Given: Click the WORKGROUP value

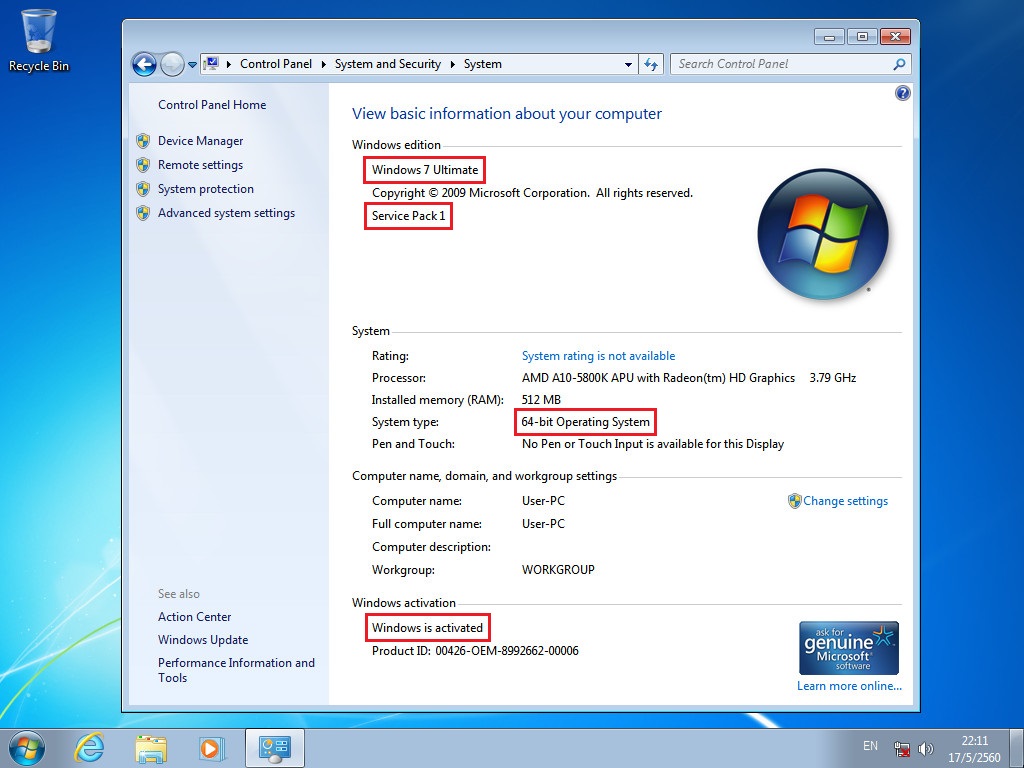Looking at the screenshot, I should (x=558, y=569).
